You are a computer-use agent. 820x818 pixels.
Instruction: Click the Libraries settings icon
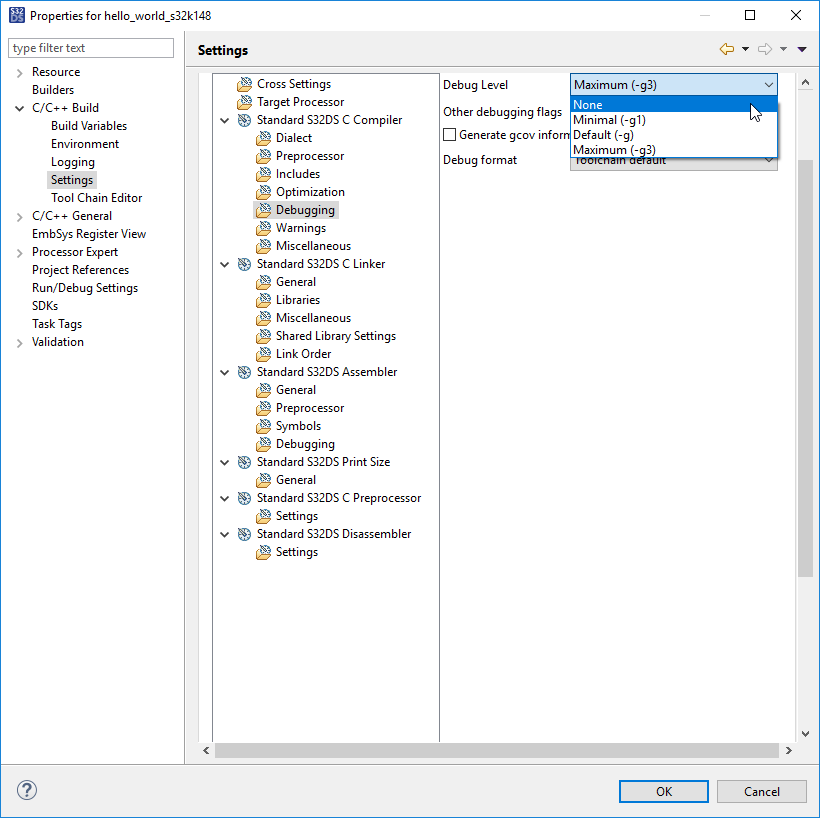pos(264,300)
